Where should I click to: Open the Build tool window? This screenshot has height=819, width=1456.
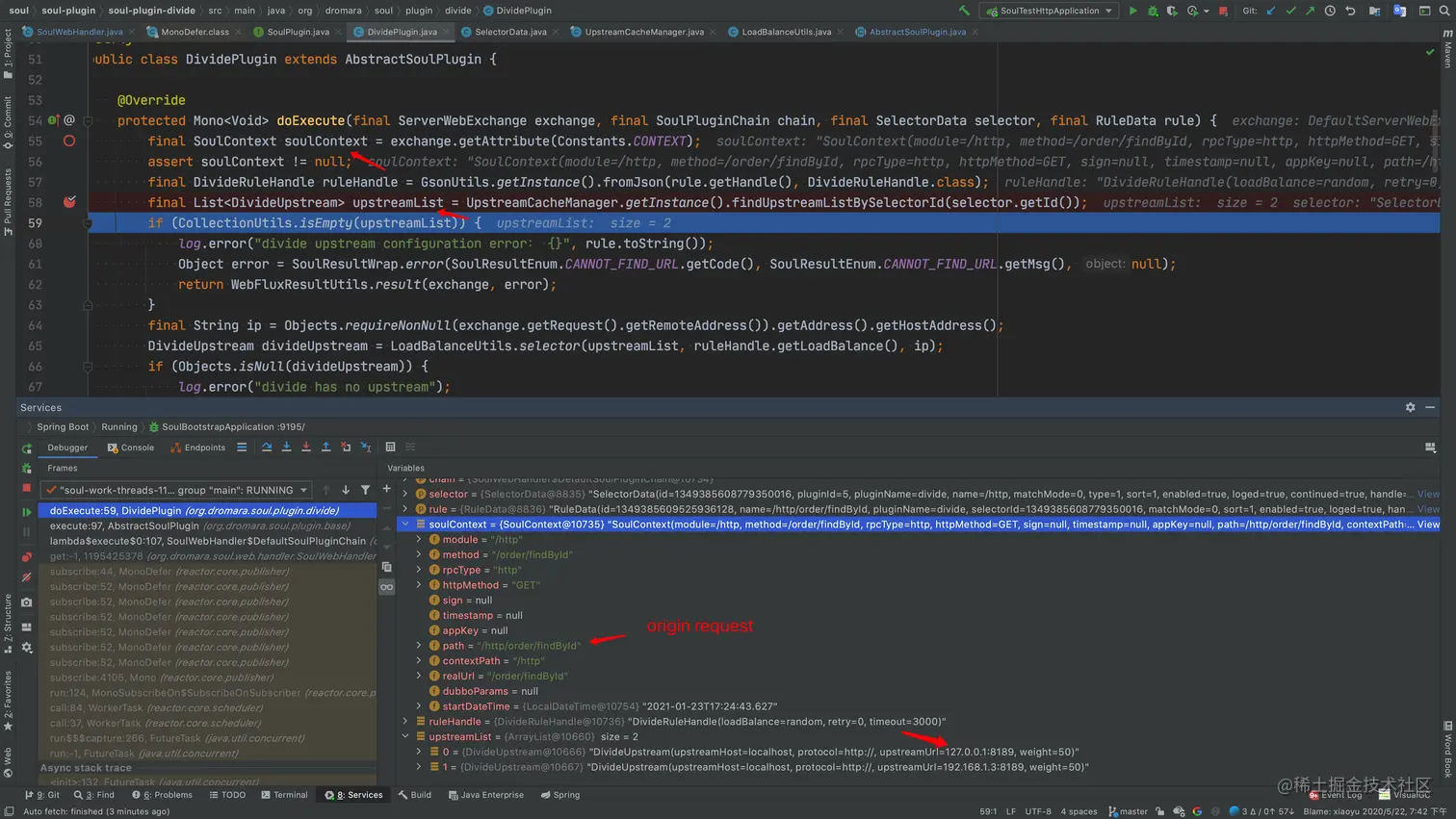(415, 795)
